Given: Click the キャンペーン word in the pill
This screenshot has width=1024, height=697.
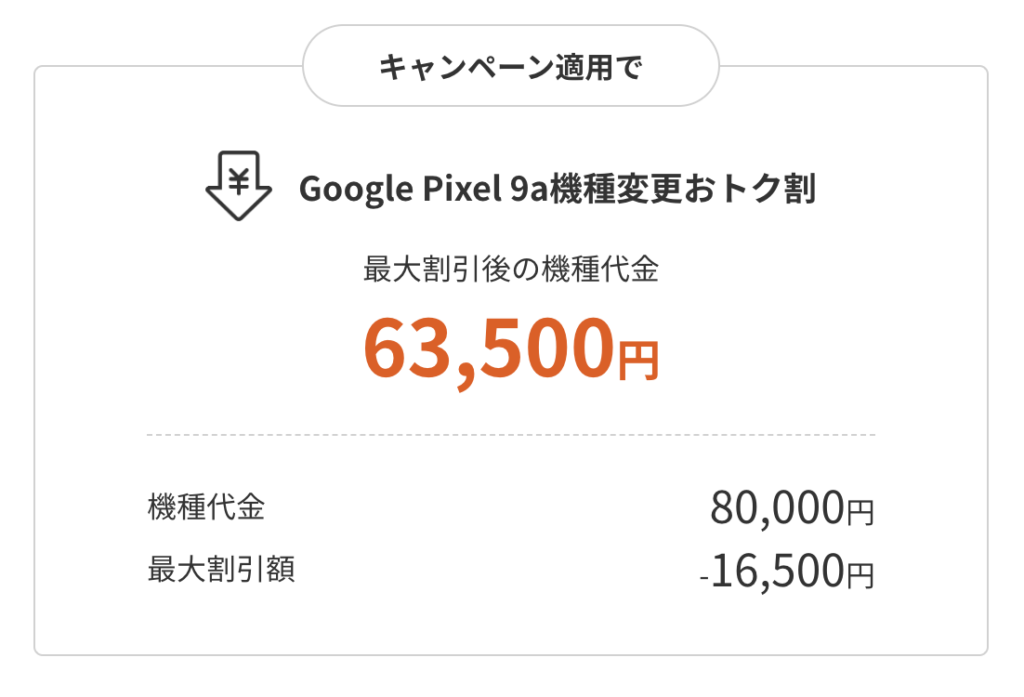Looking at the screenshot, I should (x=466, y=67).
